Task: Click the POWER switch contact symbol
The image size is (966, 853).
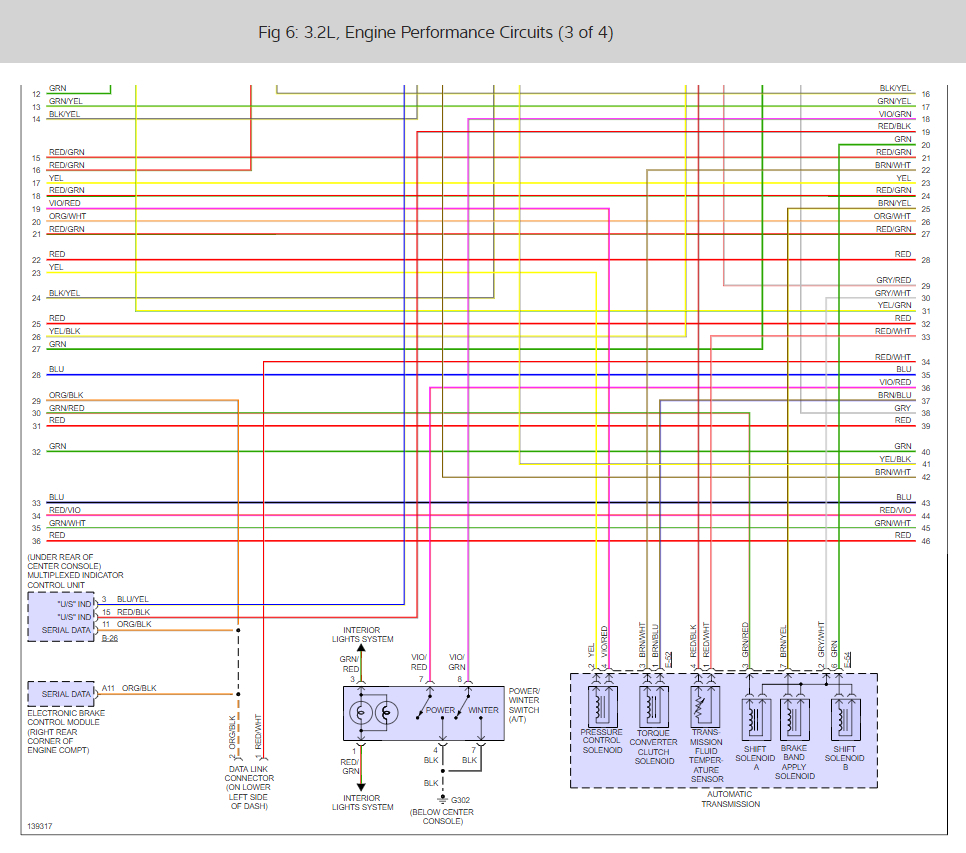Action: tap(424, 707)
